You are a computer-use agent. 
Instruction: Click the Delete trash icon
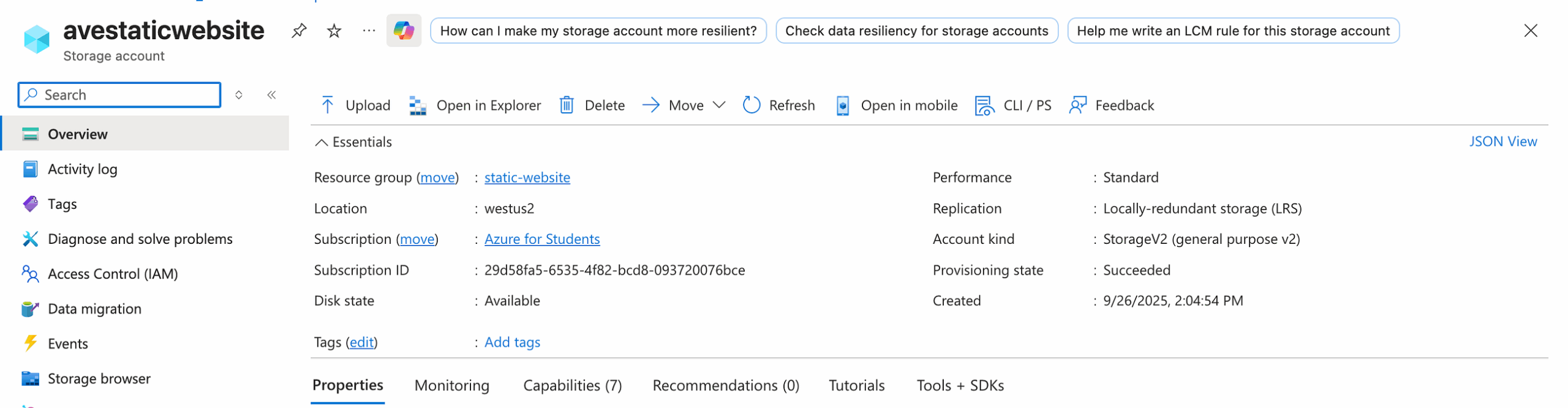(567, 105)
